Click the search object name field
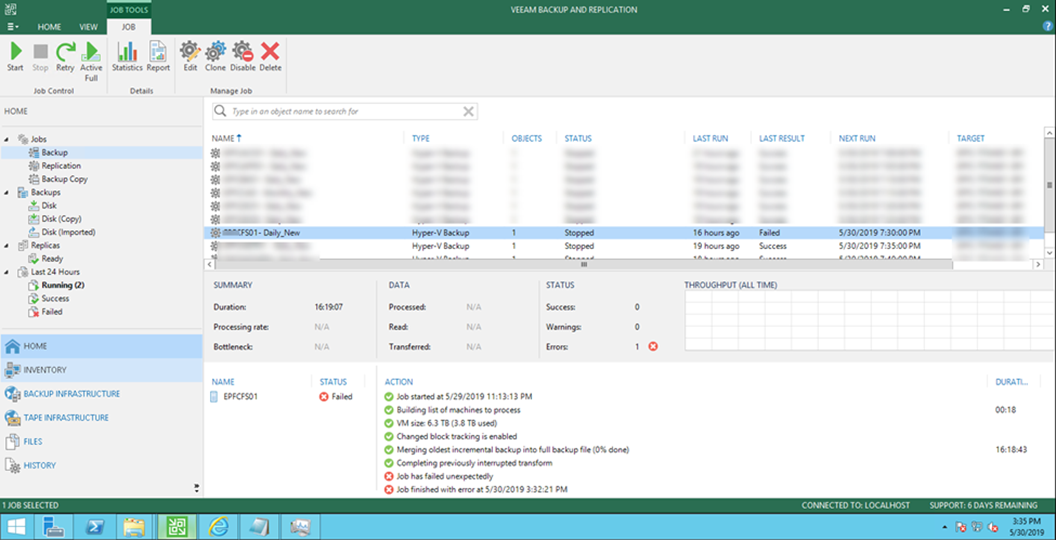This screenshot has height=540, width=1056. coord(345,112)
